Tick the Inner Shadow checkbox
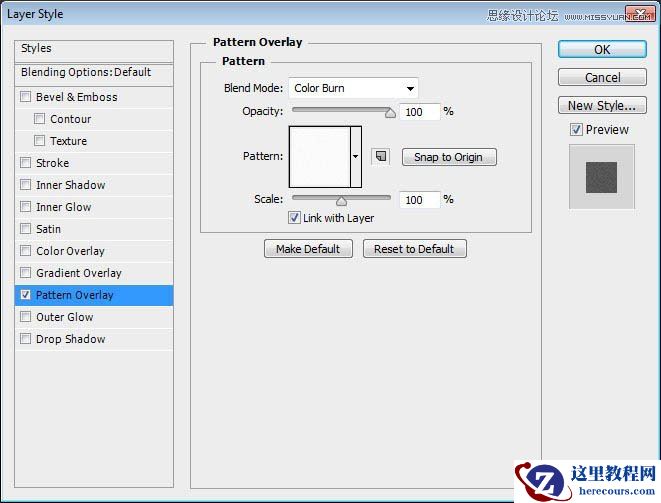Image resolution: width=661 pixels, height=503 pixels. pyautogui.click(x=26, y=184)
